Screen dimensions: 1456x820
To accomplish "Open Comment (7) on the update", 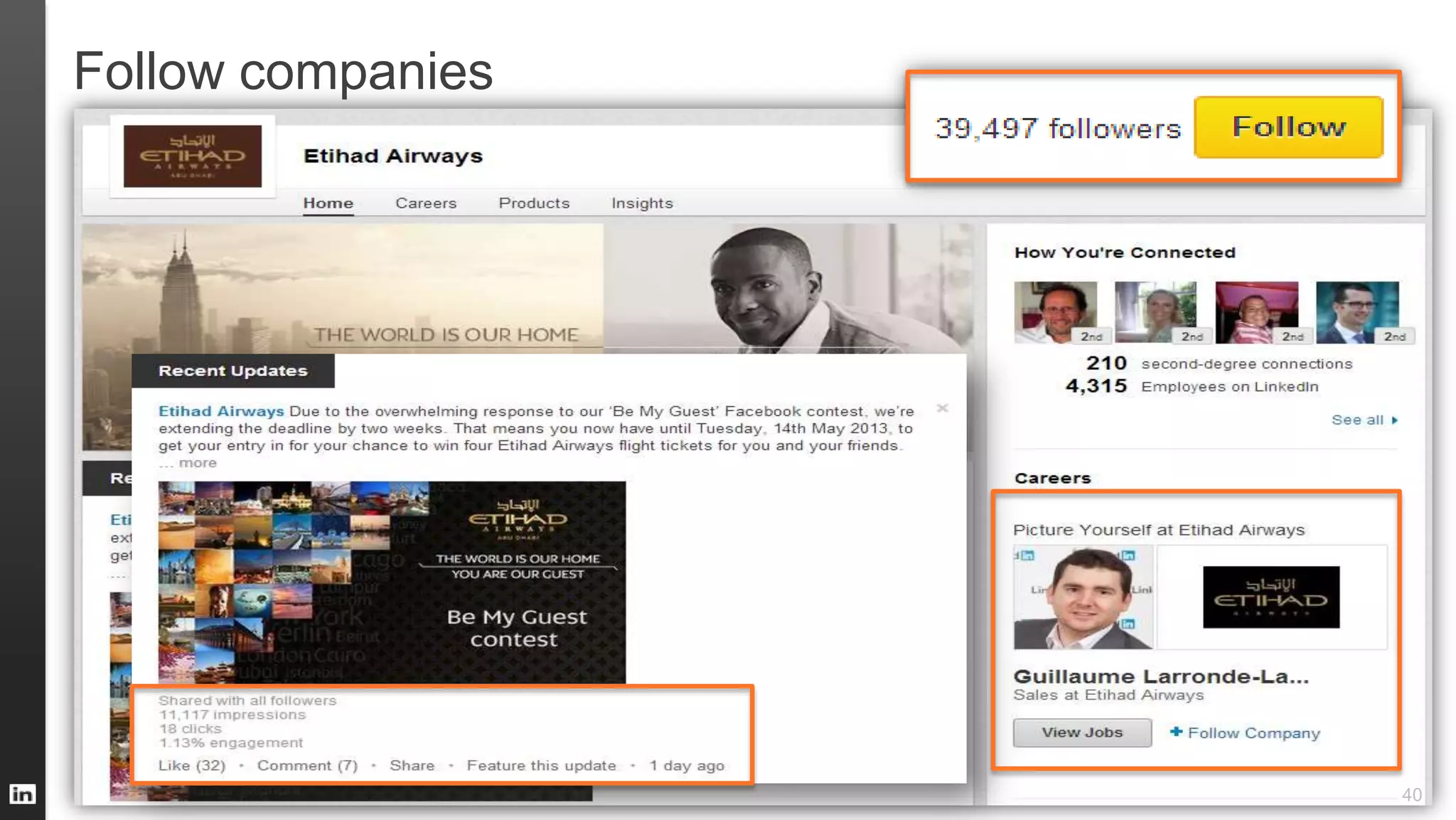I will [x=307, y=766].
